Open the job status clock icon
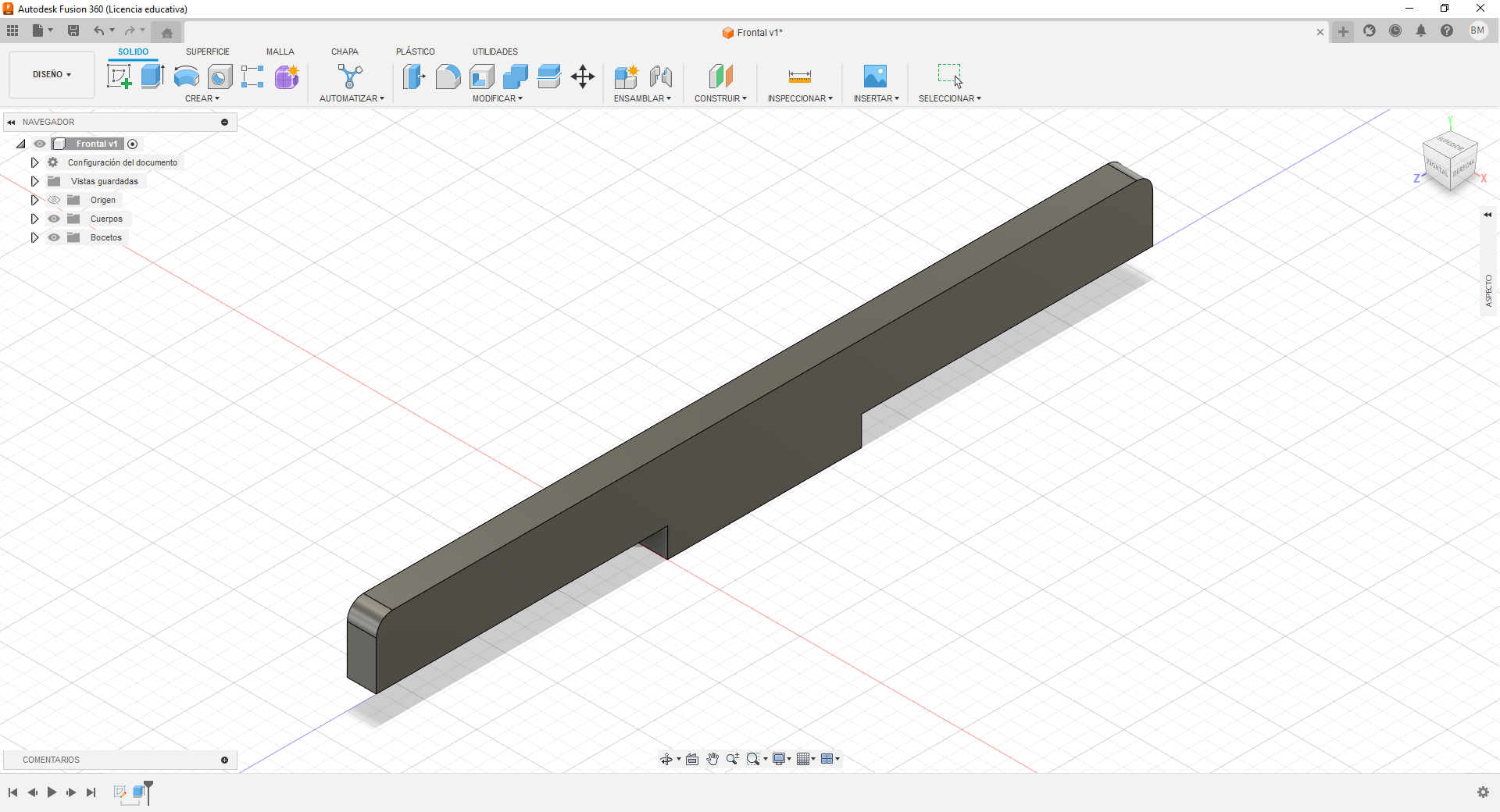This screenshot has width=1500, height=812. (x=1395, y=30)
